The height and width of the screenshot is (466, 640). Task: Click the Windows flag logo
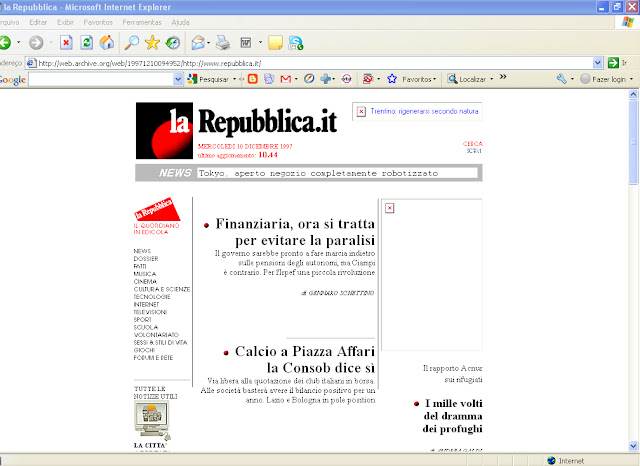[627, 22]
